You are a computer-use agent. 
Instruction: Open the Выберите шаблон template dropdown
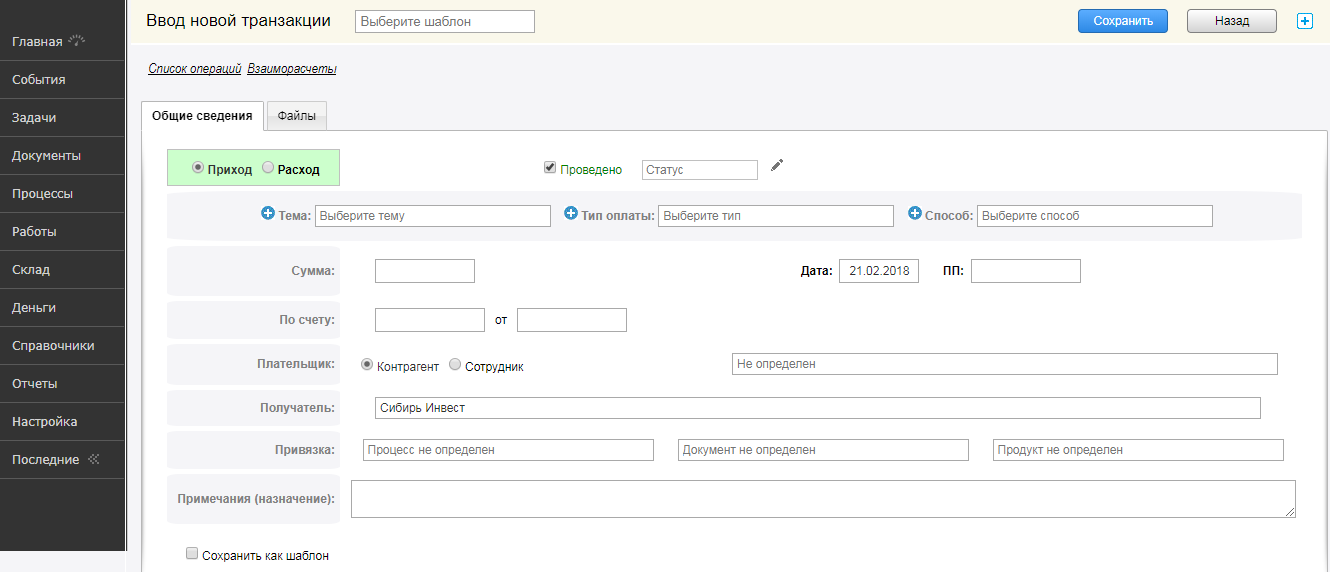pos(444,21)
